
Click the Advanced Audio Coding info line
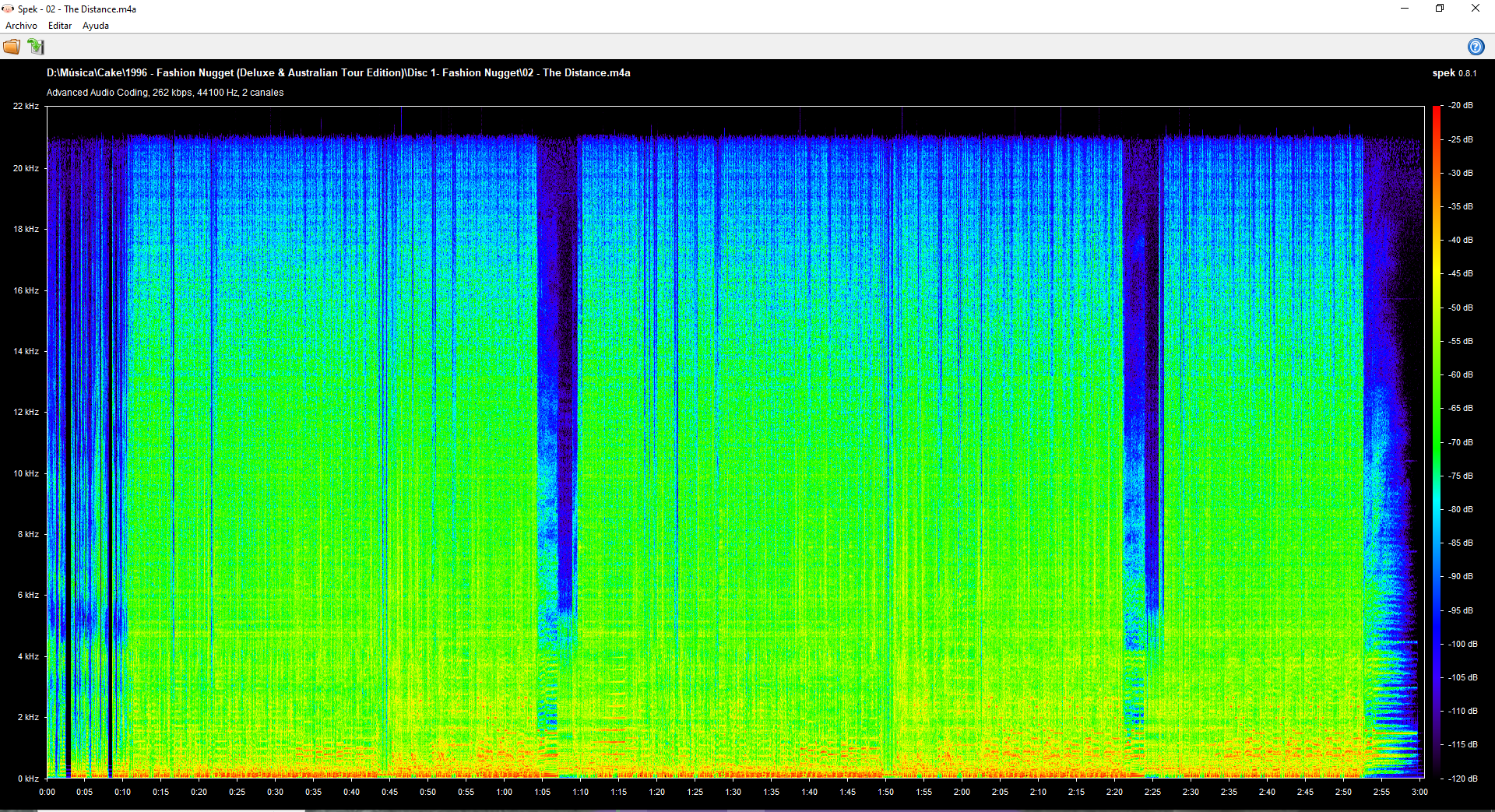coord(165,93)
